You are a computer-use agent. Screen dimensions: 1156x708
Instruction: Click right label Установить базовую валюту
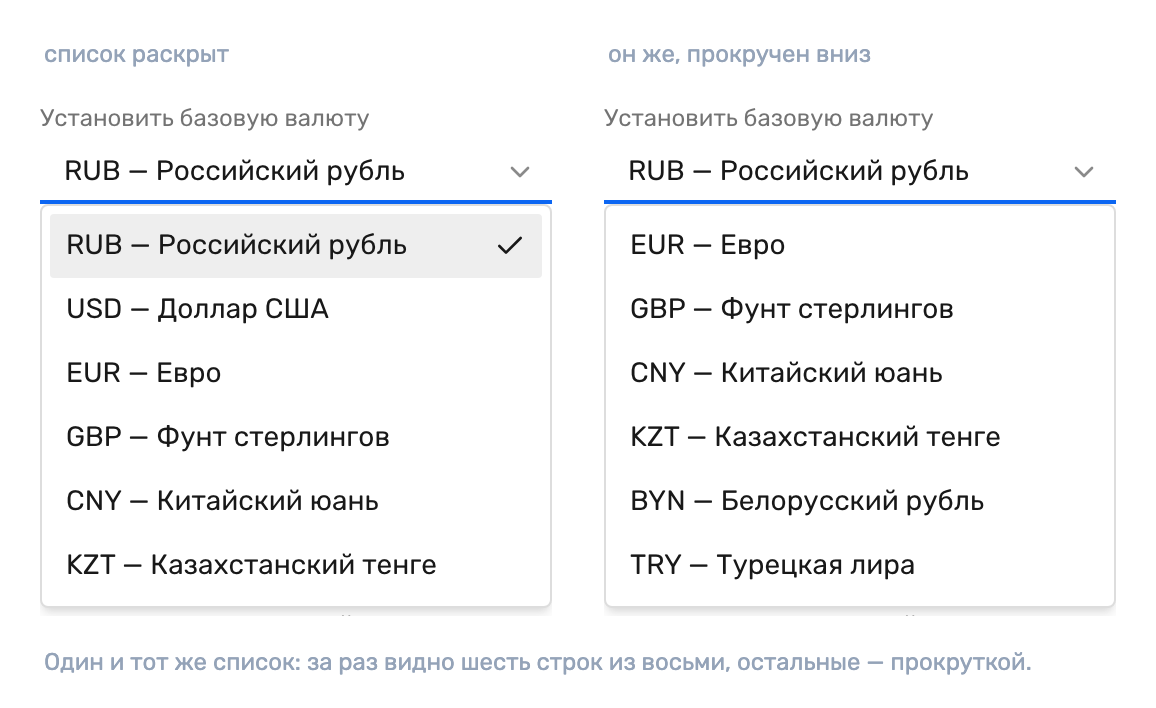768,118
